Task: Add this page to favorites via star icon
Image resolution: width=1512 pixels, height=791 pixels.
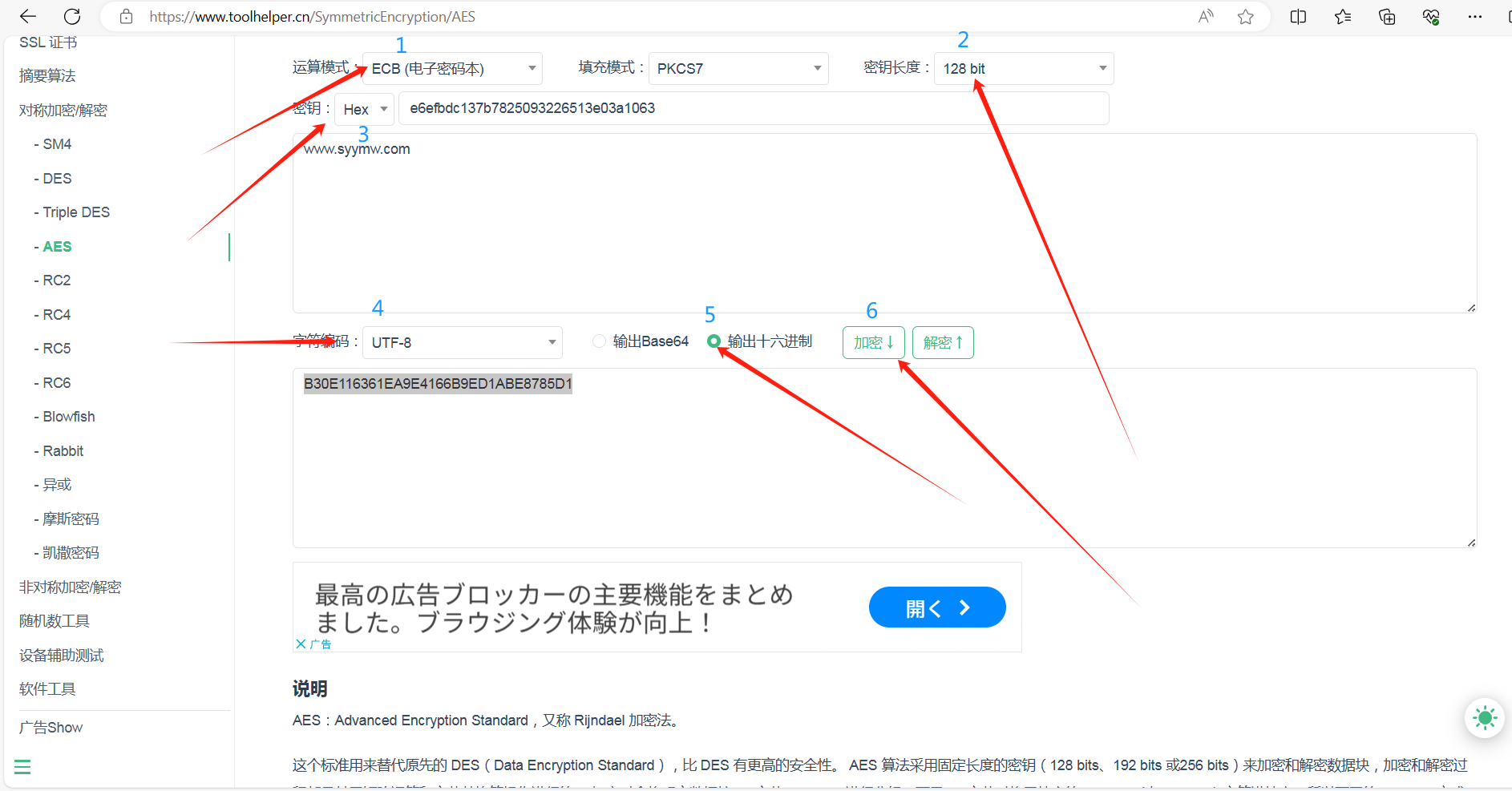Action: tap(1245, 16)
